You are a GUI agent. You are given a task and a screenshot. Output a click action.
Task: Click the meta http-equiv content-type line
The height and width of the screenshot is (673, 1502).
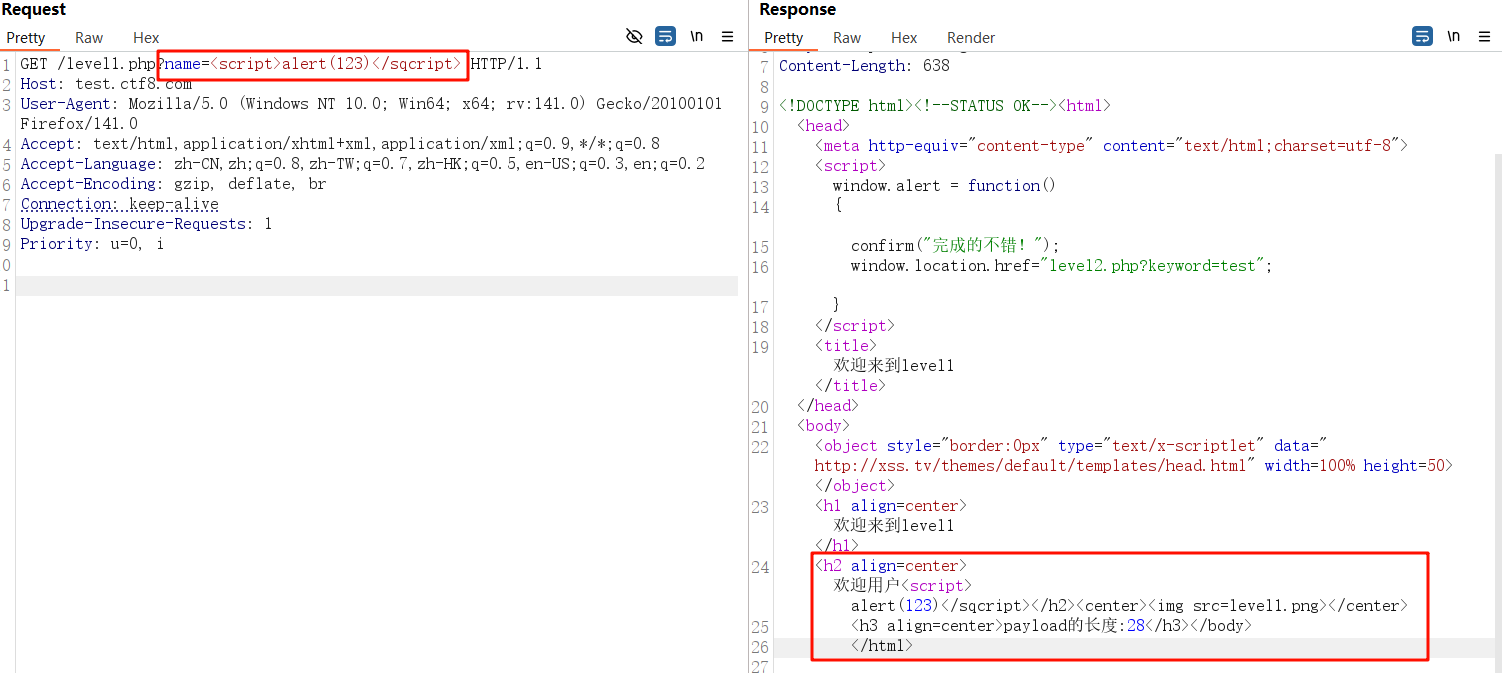[x=1111, y=146]
